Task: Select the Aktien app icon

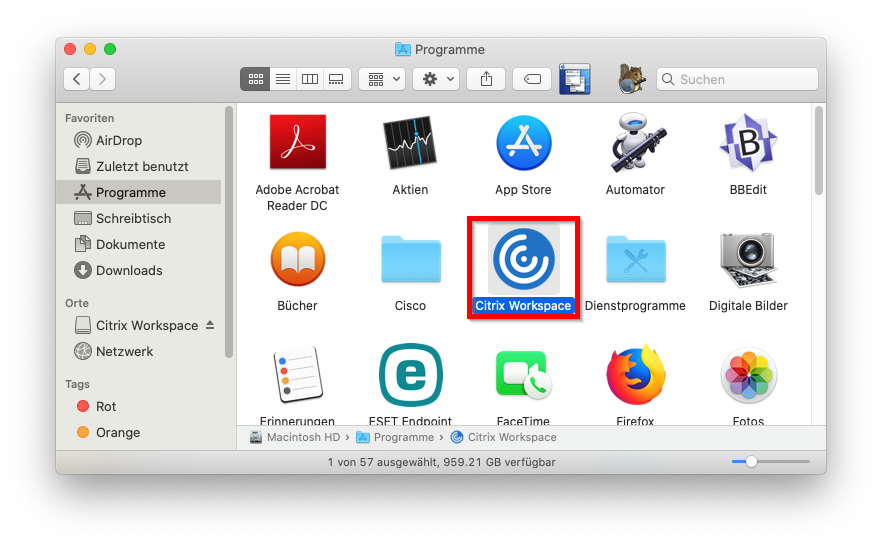Action: click(x=410, y=142)
